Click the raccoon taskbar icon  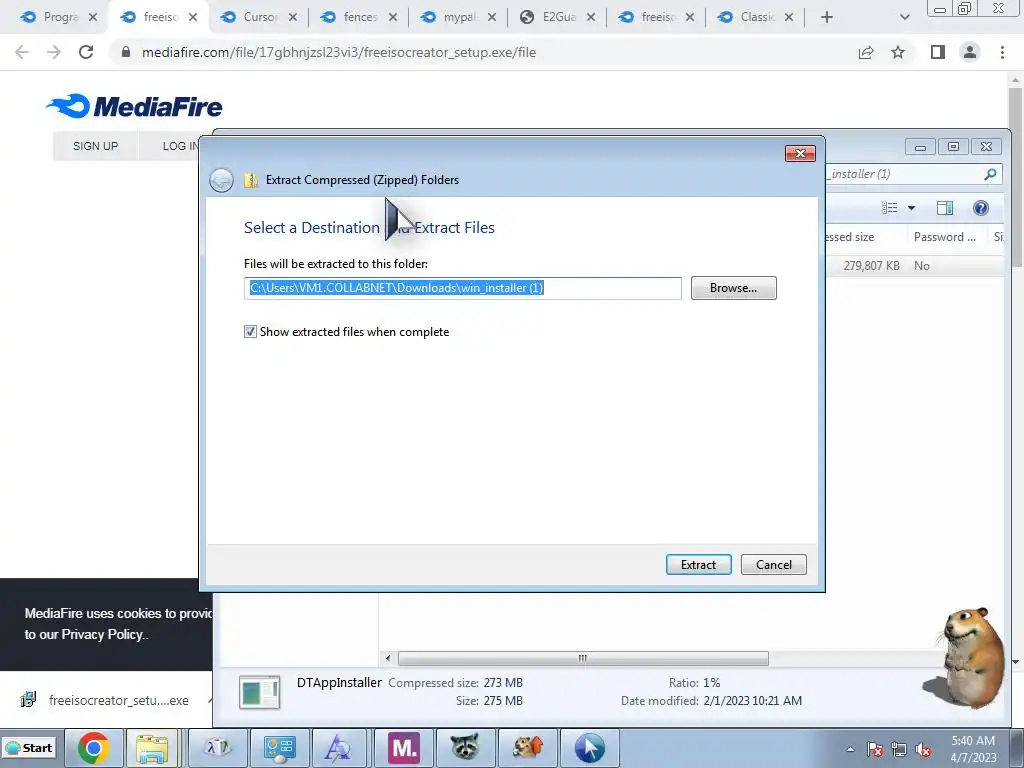[465, 748]
